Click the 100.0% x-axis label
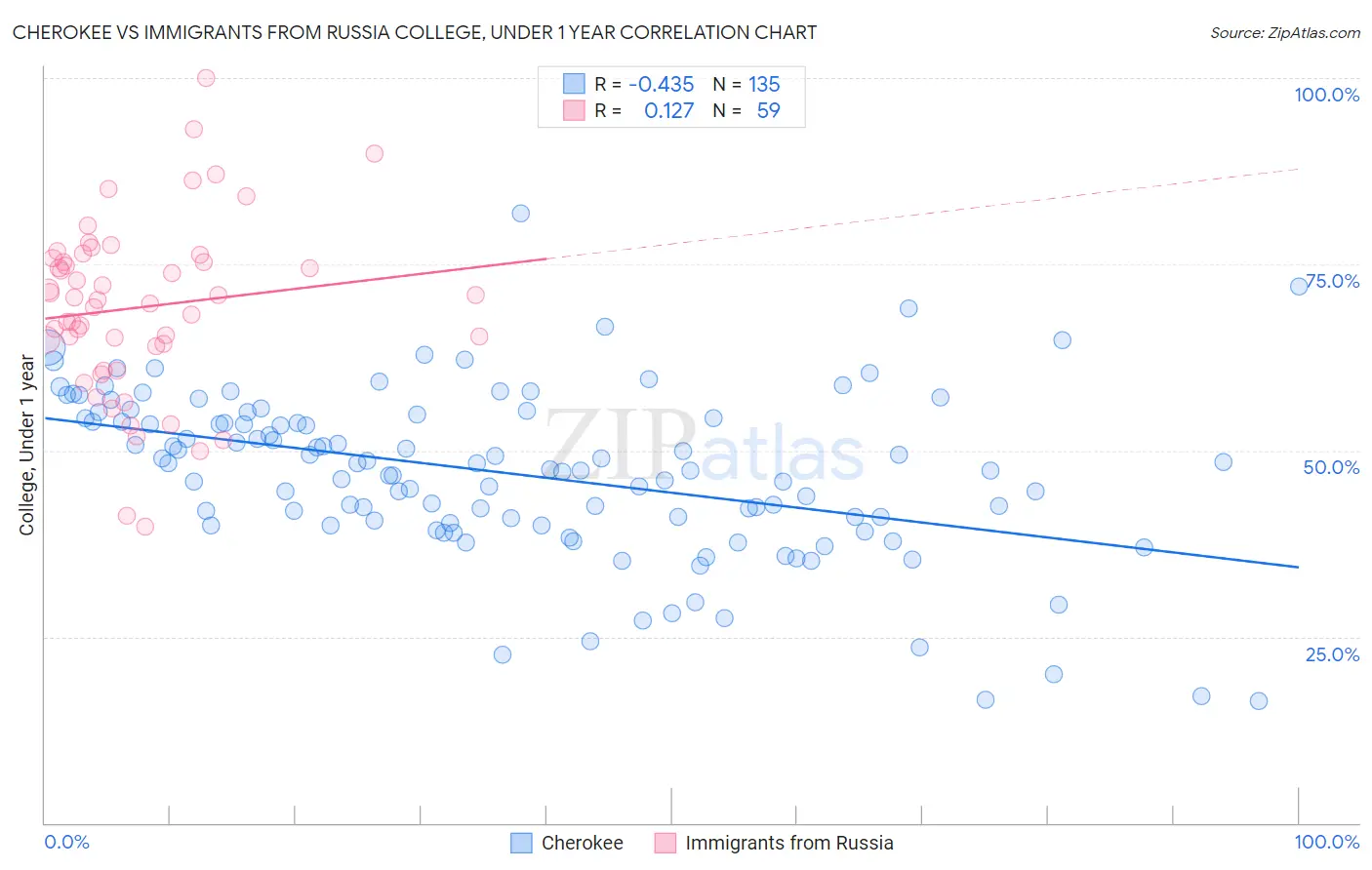The height and width of the screenshot is (870, 1372). coord(1327,842)
